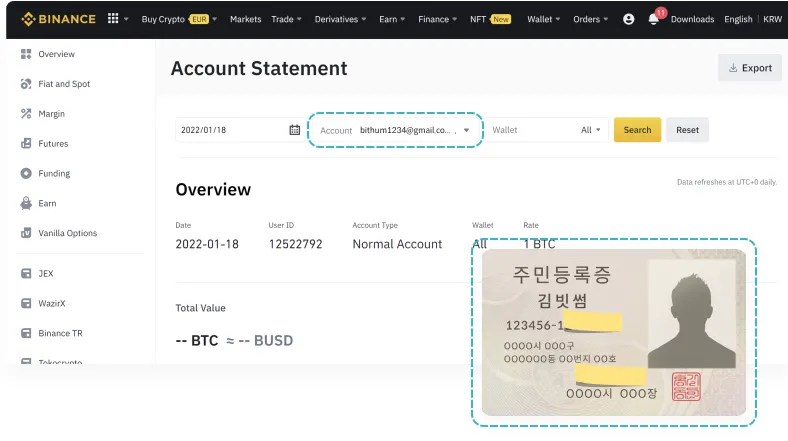This screenshot has width=788, height=441.
Task: Open Binance TR in the sidebar
Action: (60, 333)
